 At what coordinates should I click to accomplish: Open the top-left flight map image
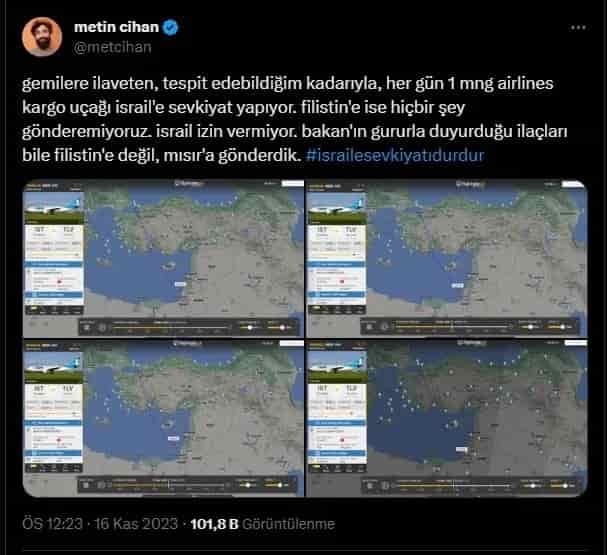pyautogui.click(x=163, y=259)
